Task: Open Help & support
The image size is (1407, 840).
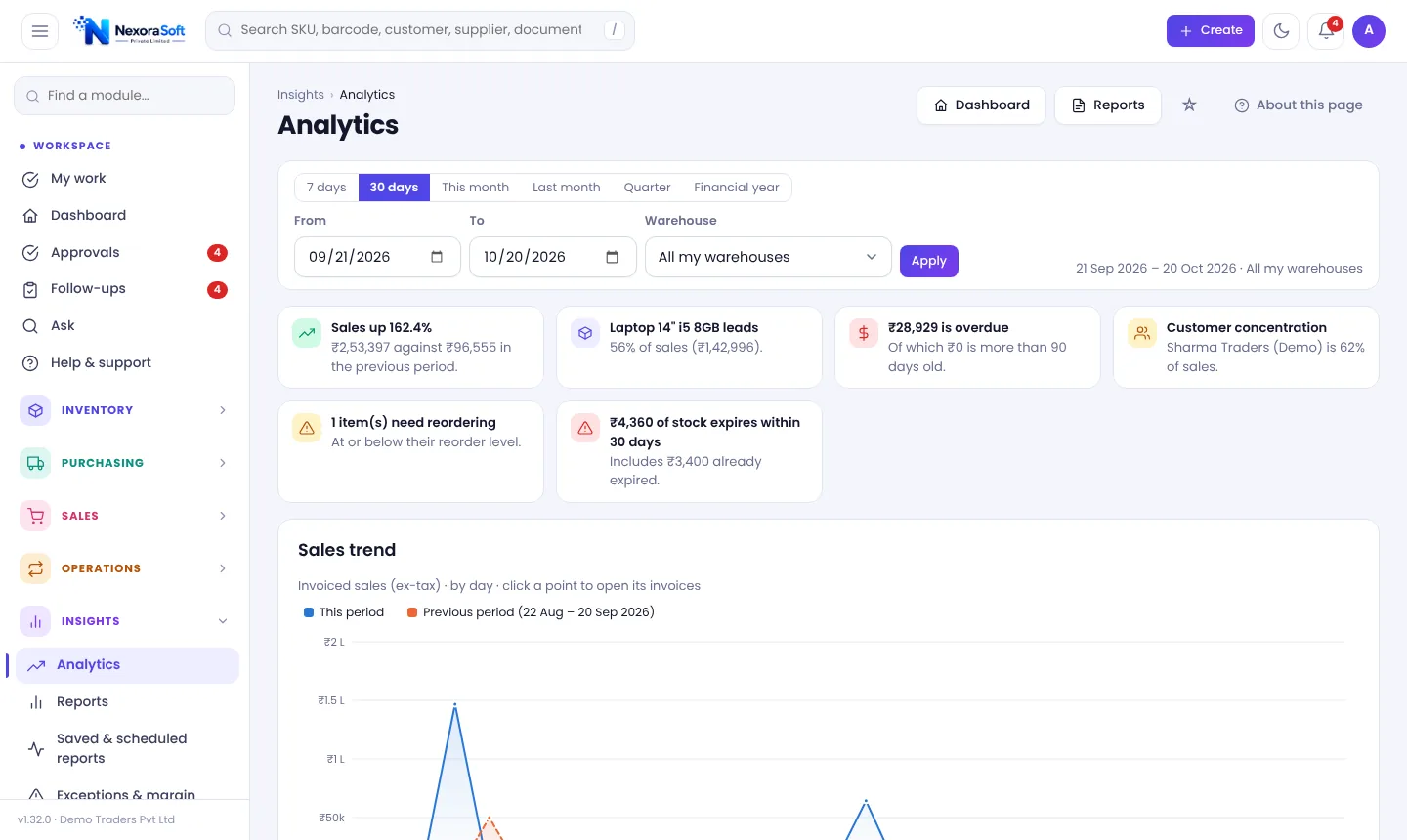Action: 125,362
